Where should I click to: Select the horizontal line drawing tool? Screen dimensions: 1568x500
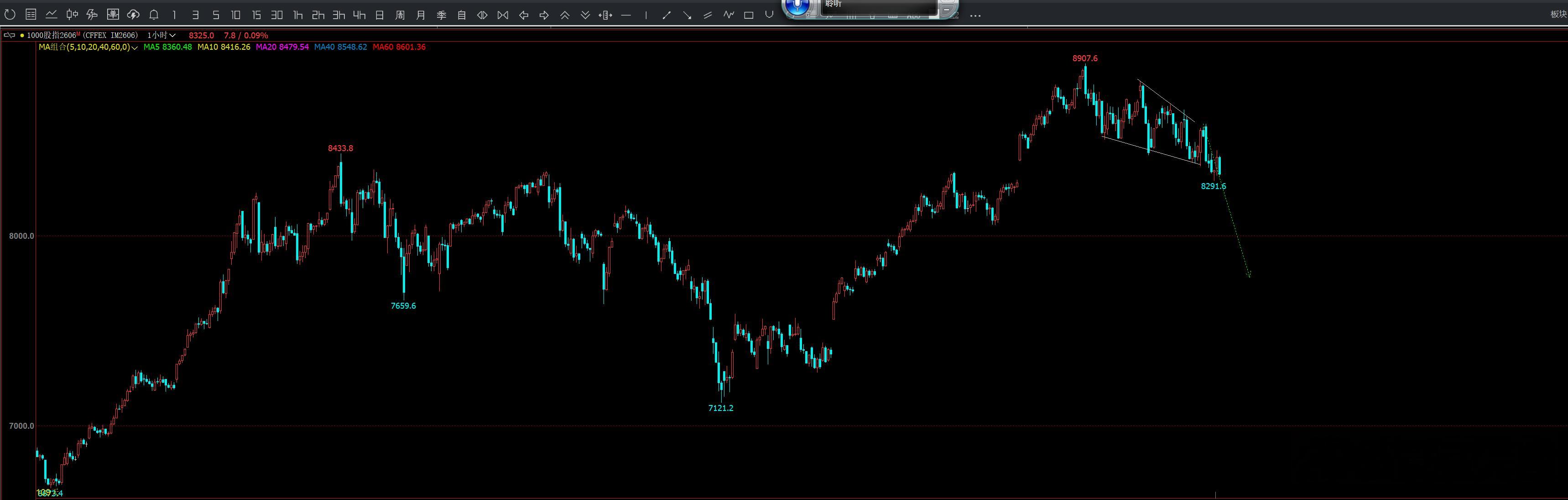[626, 15]
